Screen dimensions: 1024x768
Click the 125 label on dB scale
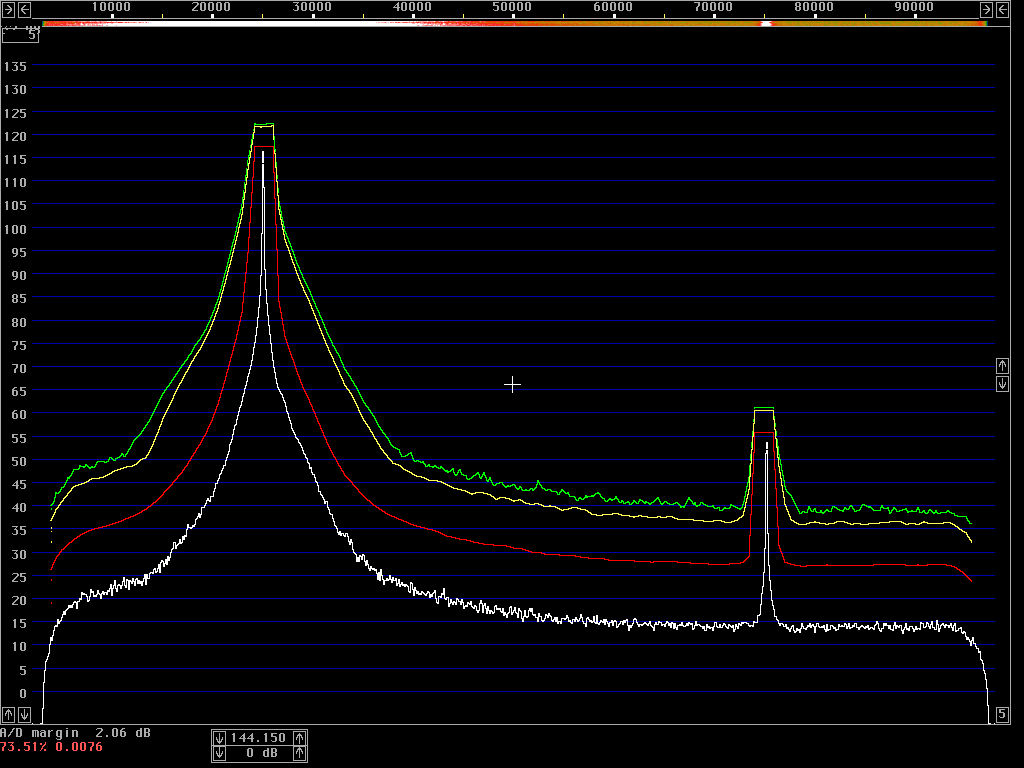[x=15, y=113]
